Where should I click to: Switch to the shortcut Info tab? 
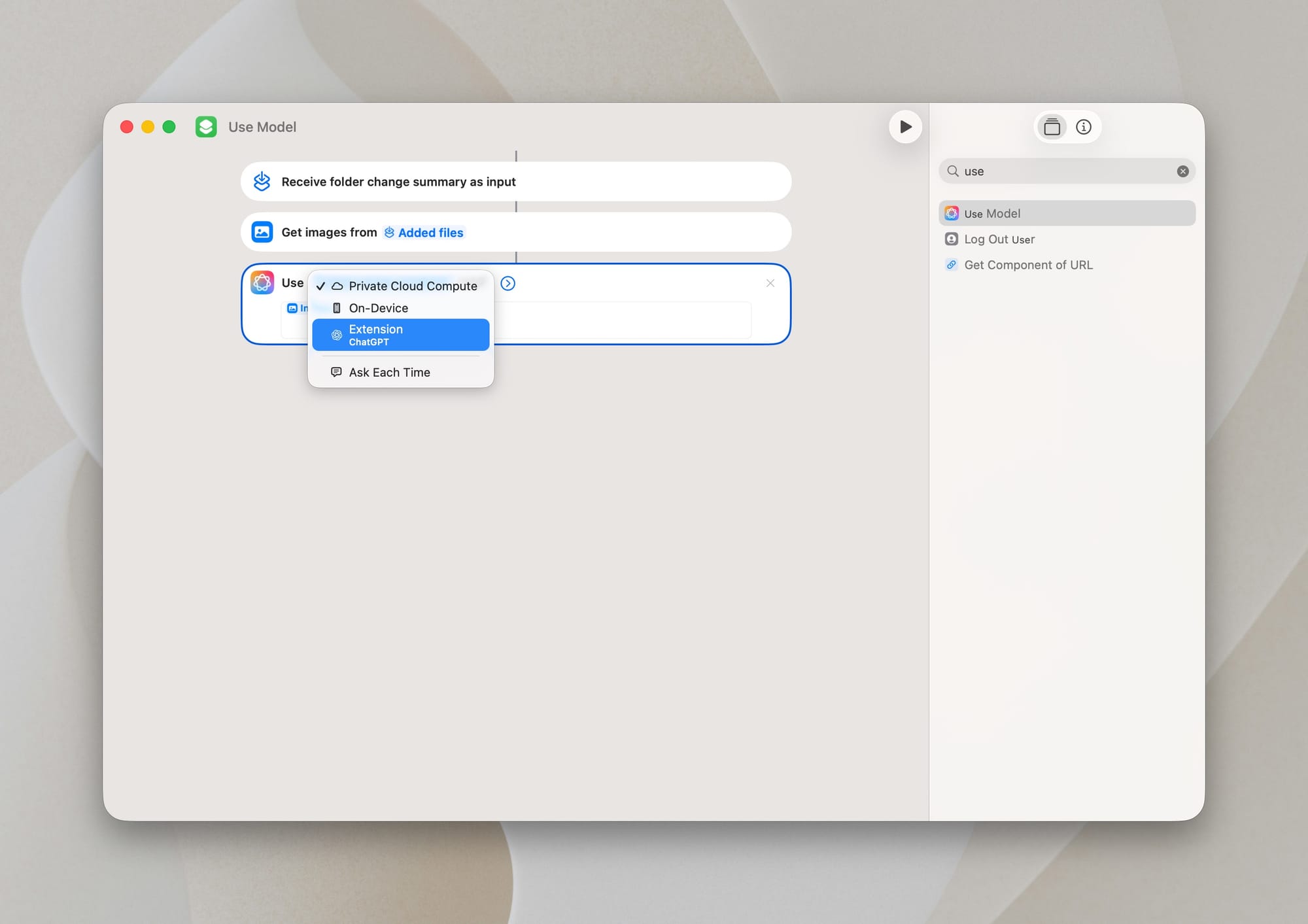click(x=1084, y=126)
